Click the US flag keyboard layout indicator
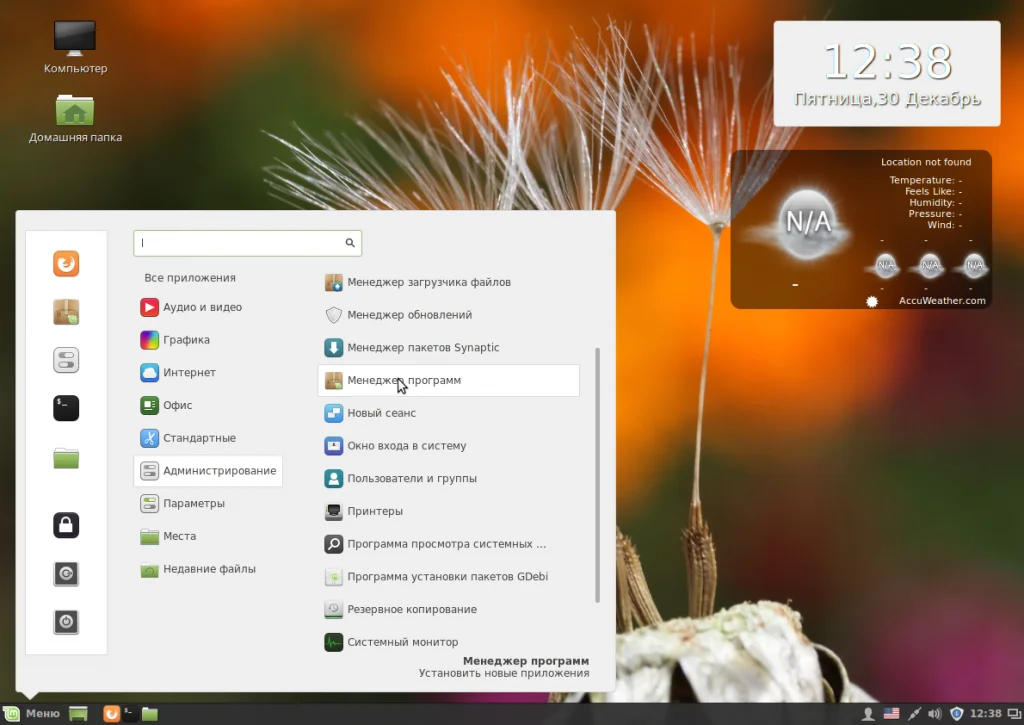 point(890,713)
